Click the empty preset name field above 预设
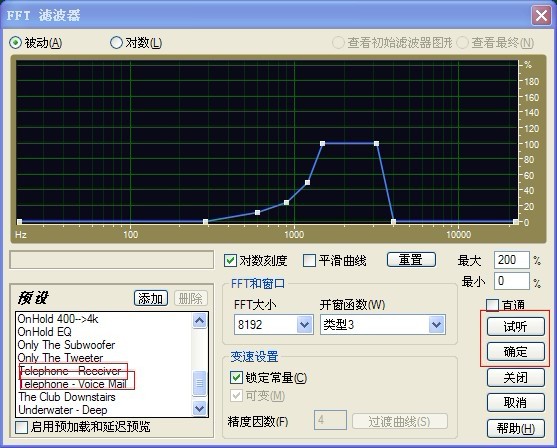Viewport: 557px width, 448px height. (112, 260)
